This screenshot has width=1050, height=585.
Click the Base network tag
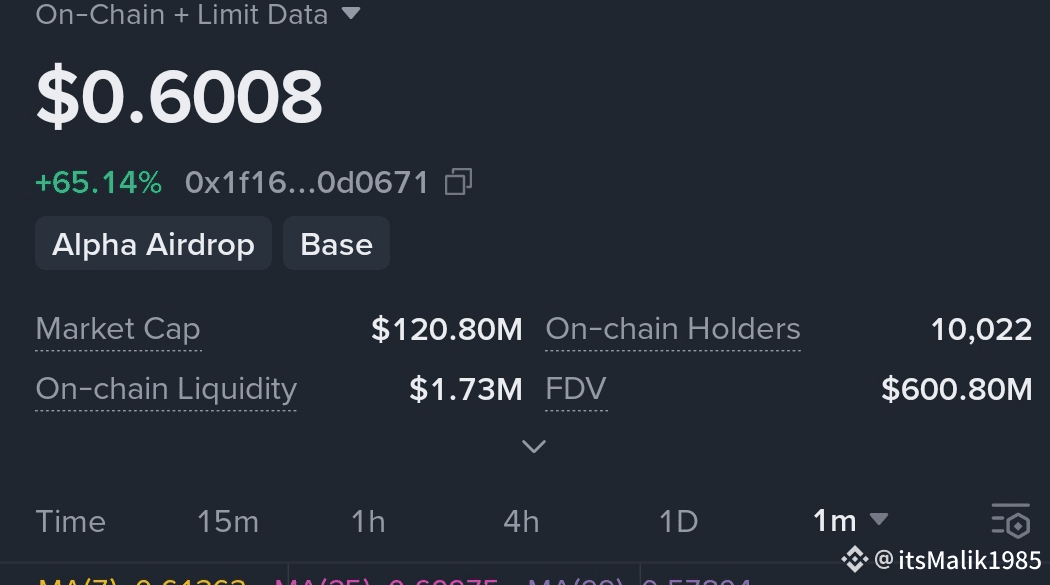click(x=336, y=243)
